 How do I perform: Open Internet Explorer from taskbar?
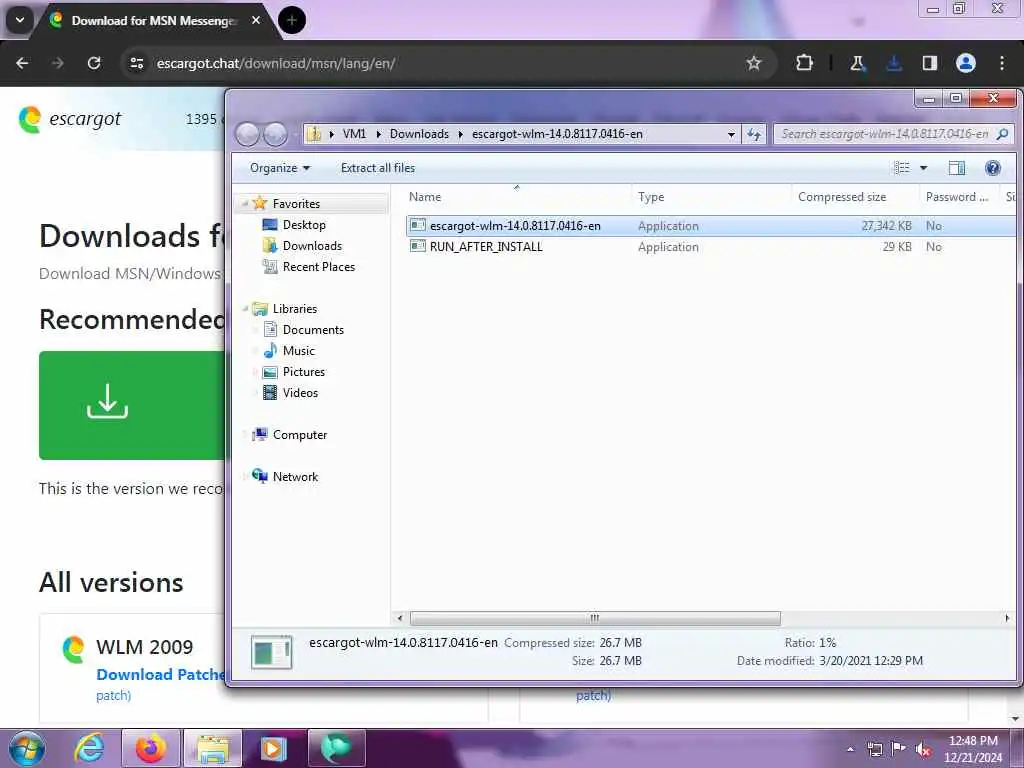pyautogui.click(x=89, y=748)
